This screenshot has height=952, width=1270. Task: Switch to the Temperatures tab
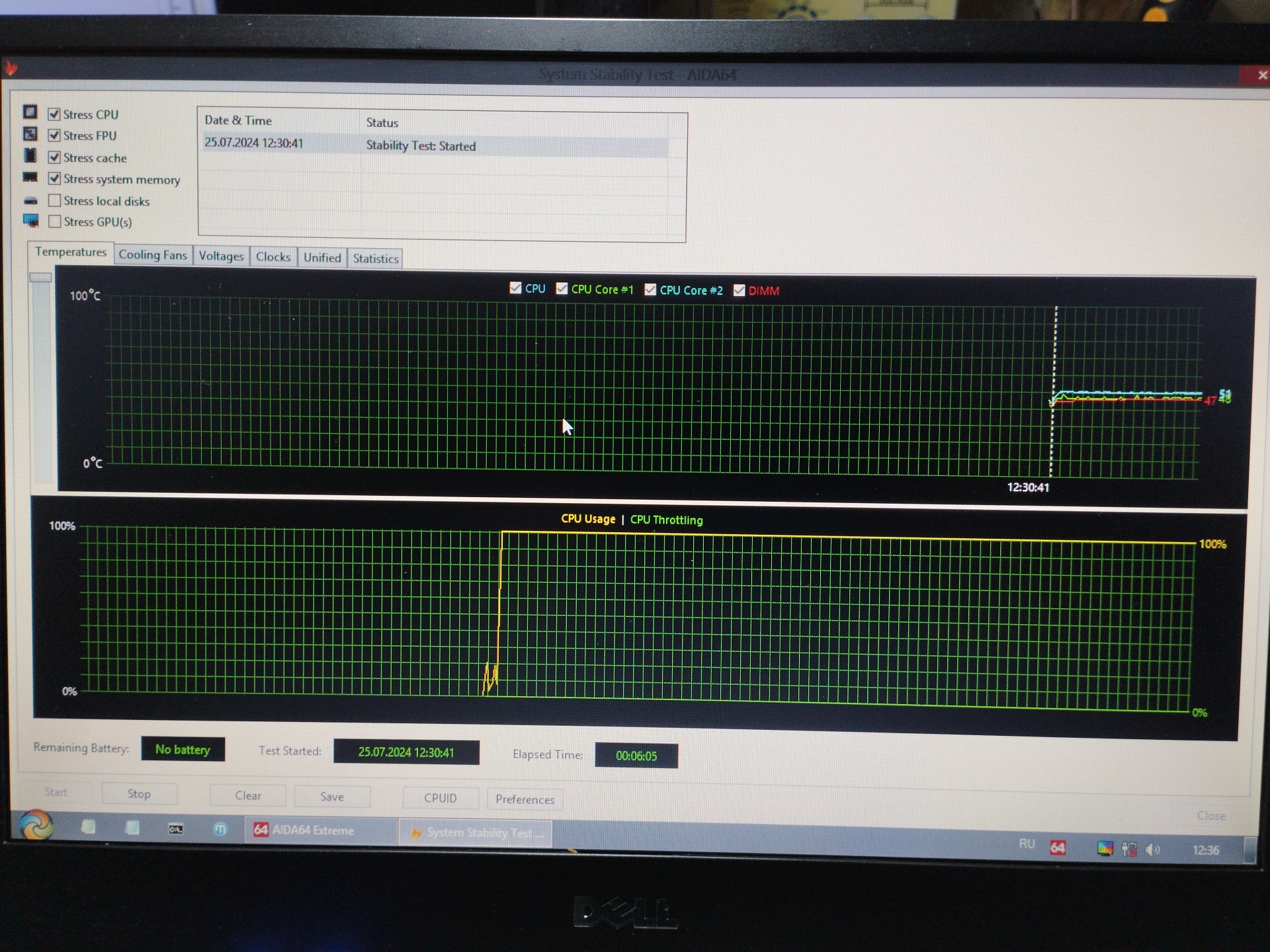70,252
